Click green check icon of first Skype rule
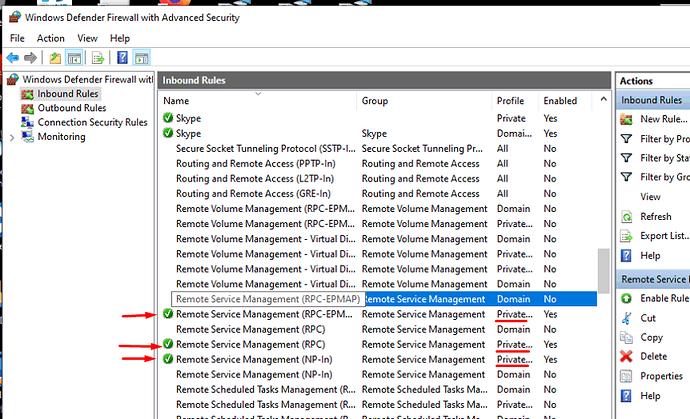This screenshot has width=690, height=419. 168,118
